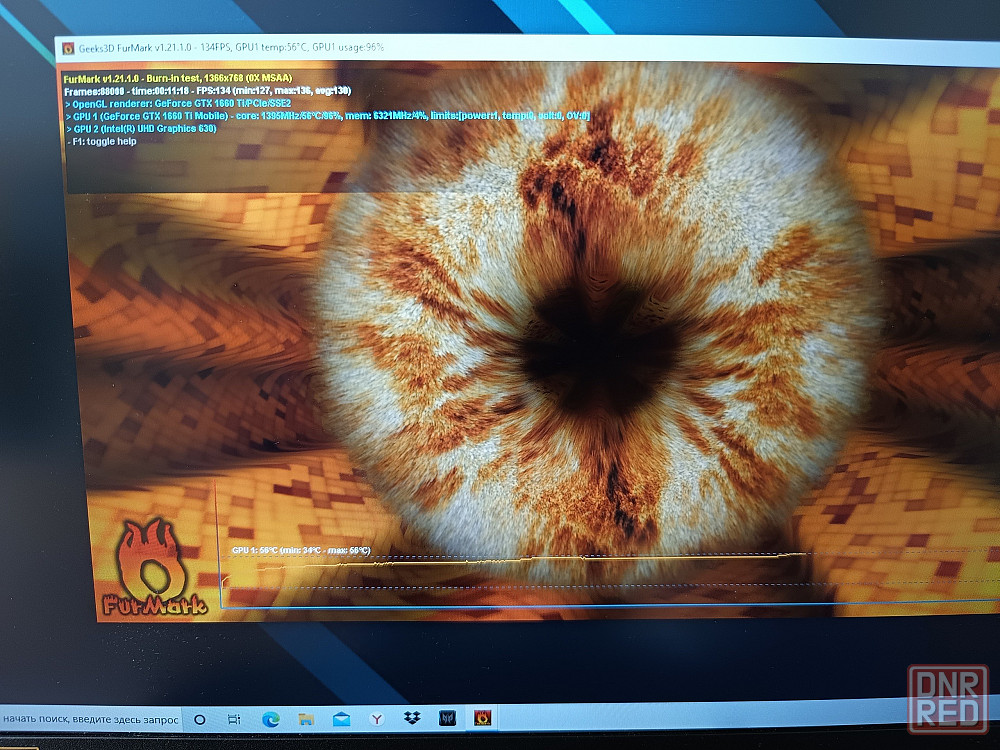1000x750 pixels.
Task: Click the GPU 1 GTX 1660 Ti Mobile line
Action: (x=328, y=116)
